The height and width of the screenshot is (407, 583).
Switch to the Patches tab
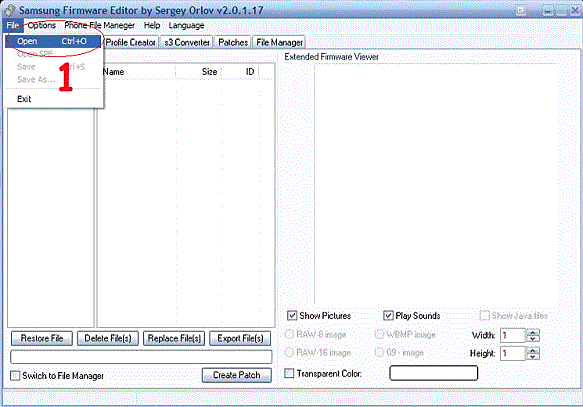pos(233,42)
